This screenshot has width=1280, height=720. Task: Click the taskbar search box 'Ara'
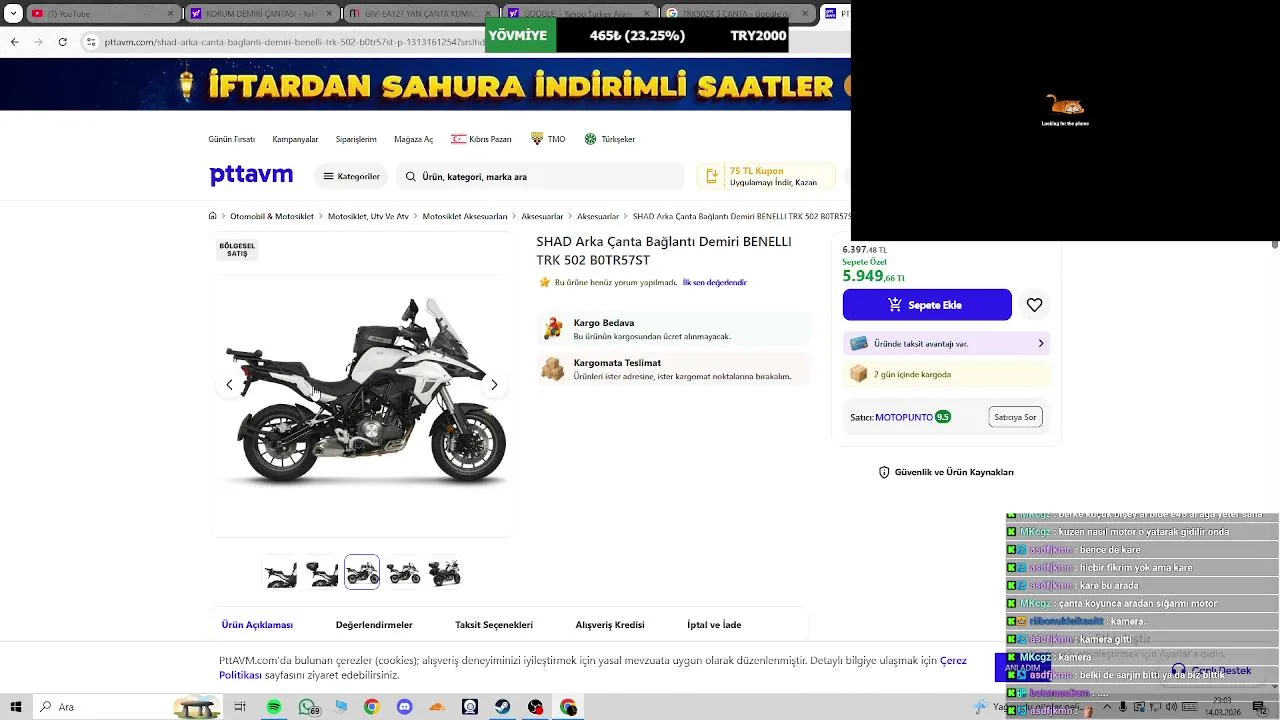click(x=130, y=707)
